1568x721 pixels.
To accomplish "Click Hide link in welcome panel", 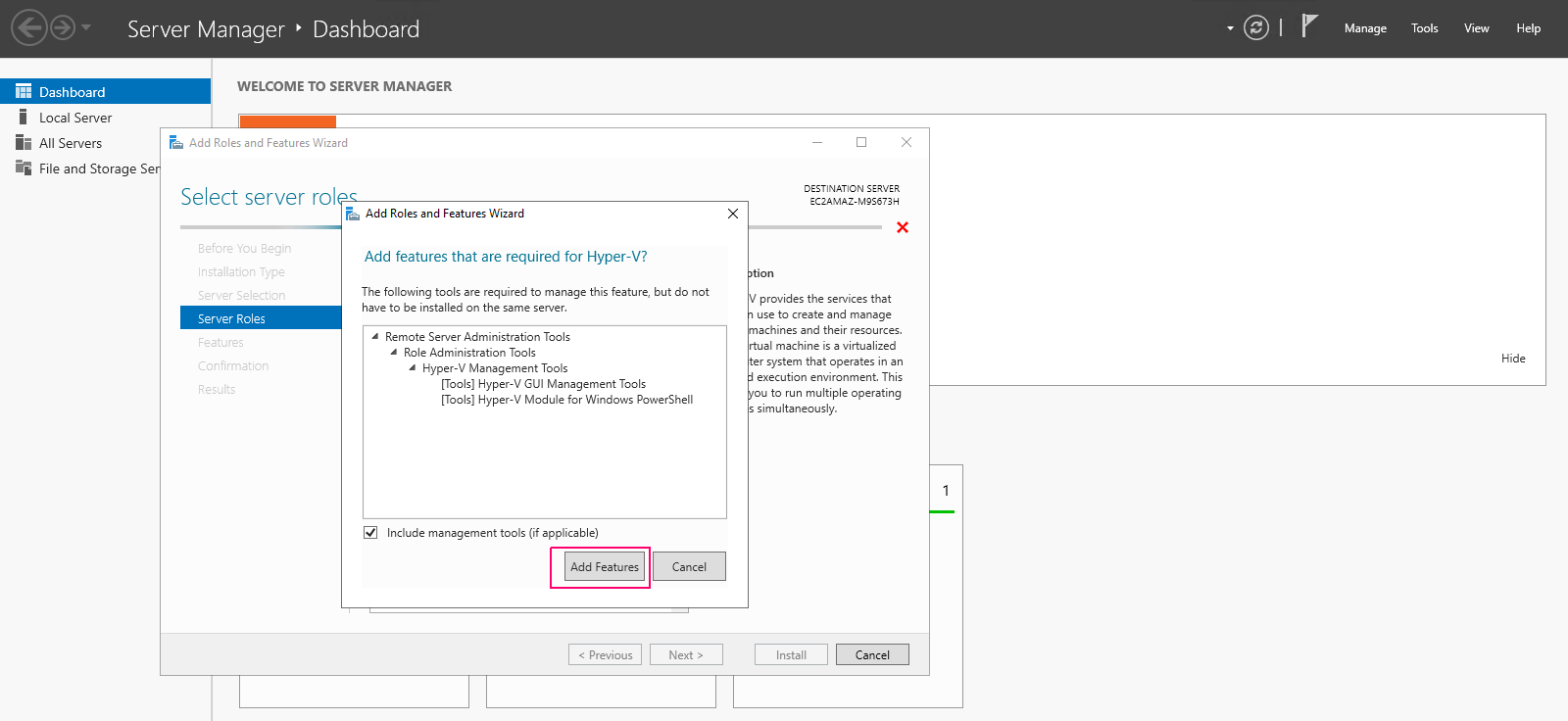I will 1513,359.
